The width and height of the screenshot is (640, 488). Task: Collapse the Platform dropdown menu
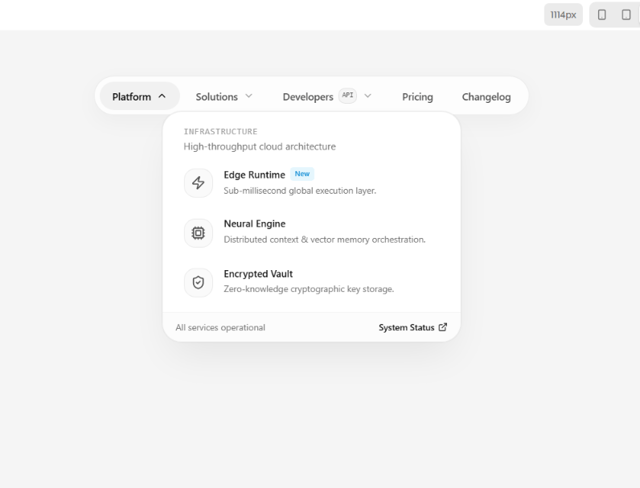[x=140, y=97]
